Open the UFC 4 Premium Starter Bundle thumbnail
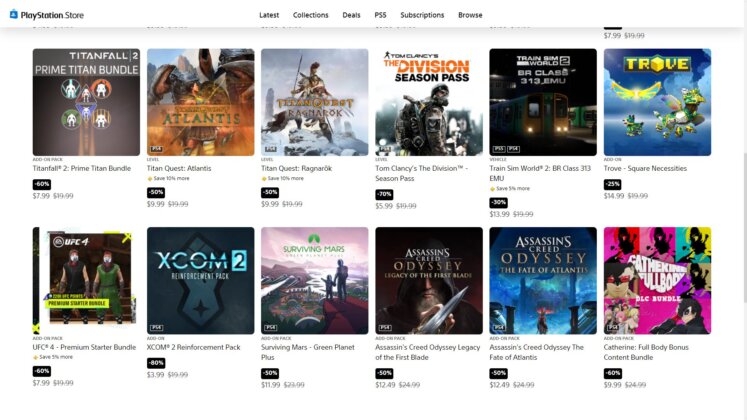This screenshot has width=747, height=420. 86,280
